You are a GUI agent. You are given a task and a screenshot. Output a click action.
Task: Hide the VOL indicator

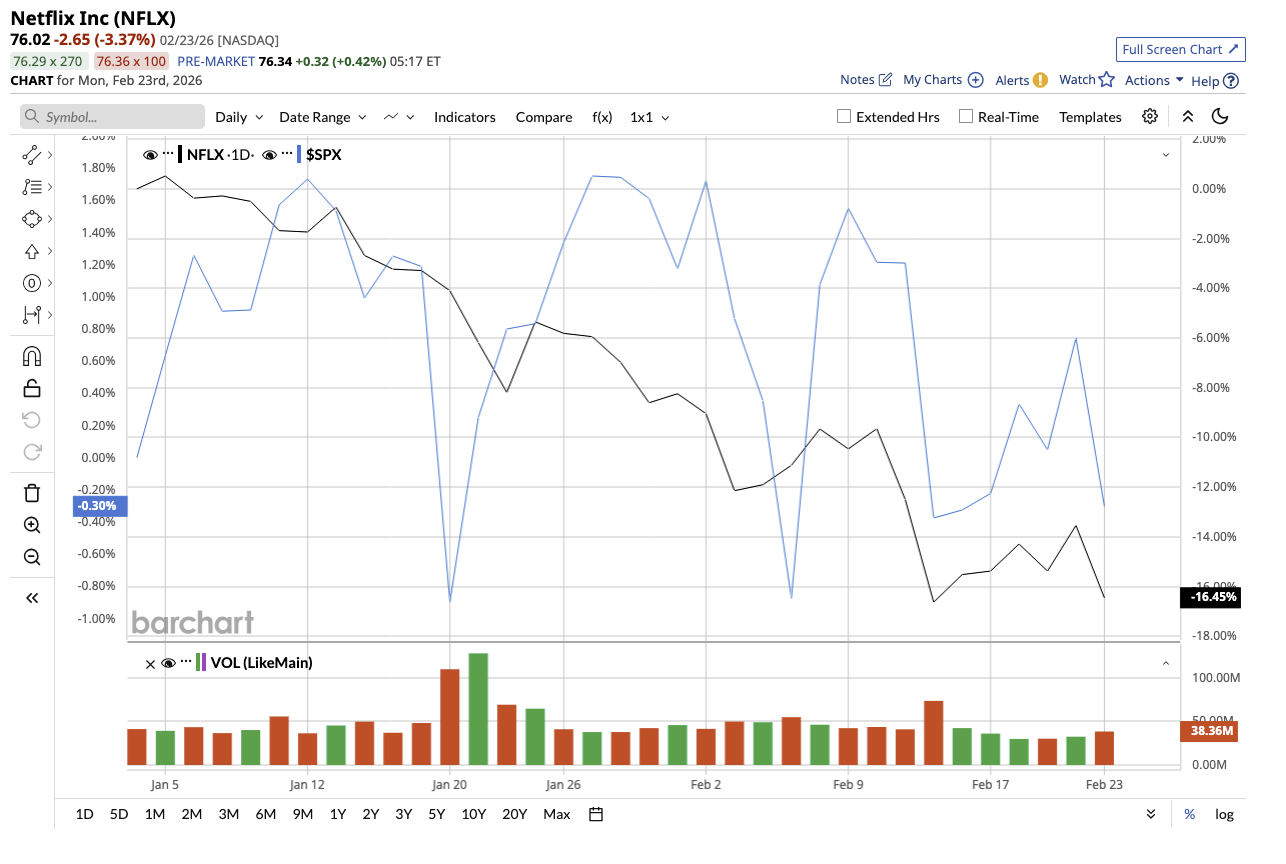(x=168, y=662)
